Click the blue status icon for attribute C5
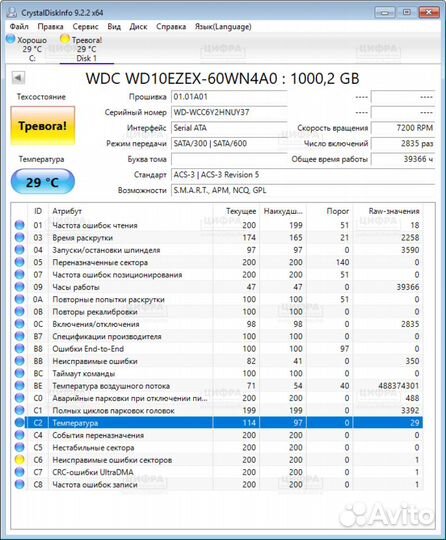This screenshot has width=446, height=540. pos(20,447)
